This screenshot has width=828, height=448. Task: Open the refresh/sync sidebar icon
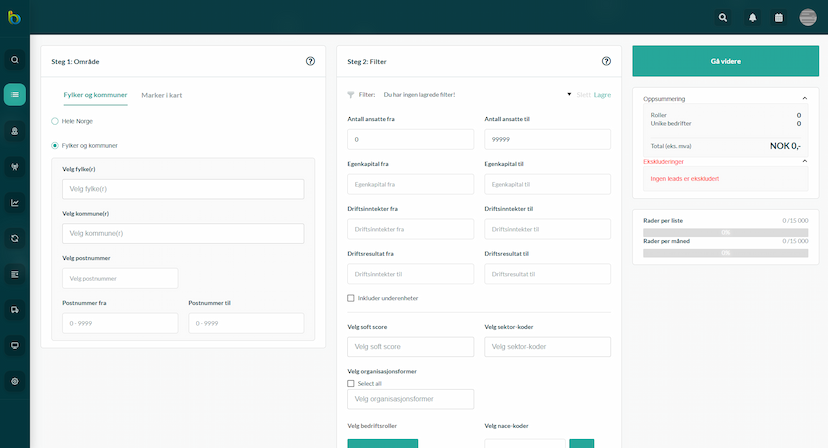15,238
